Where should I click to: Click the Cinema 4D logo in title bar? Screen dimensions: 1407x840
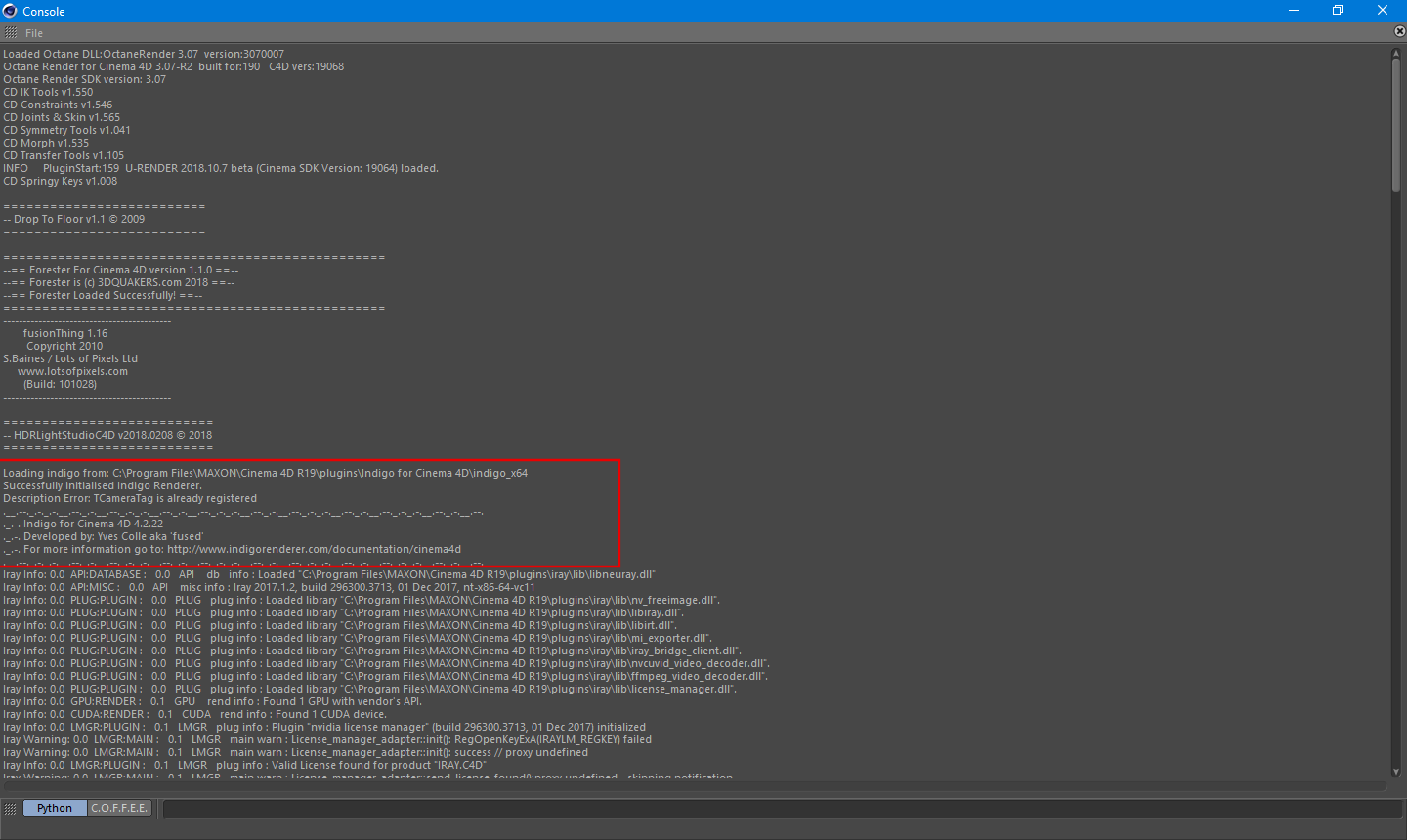click(x=10, y=11)
